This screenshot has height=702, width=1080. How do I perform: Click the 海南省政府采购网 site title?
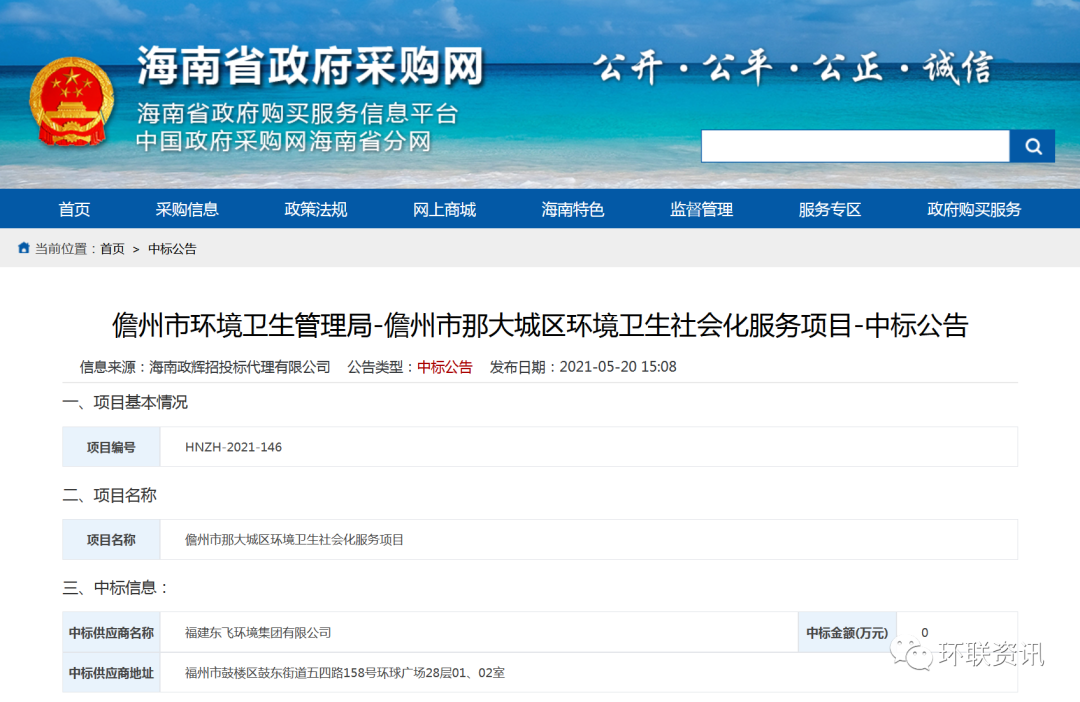[310, 67]
